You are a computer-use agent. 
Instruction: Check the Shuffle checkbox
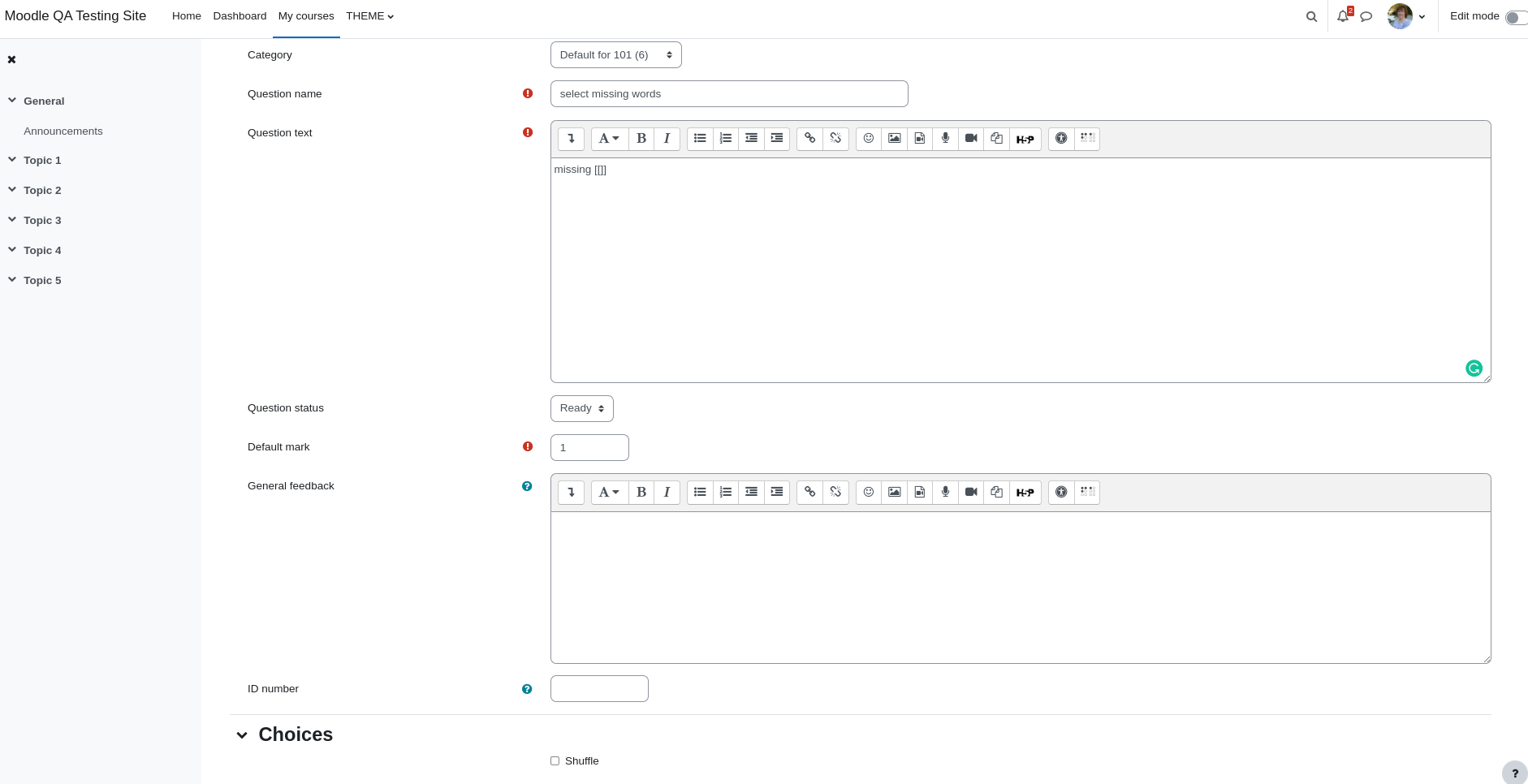tap(555, 761)
